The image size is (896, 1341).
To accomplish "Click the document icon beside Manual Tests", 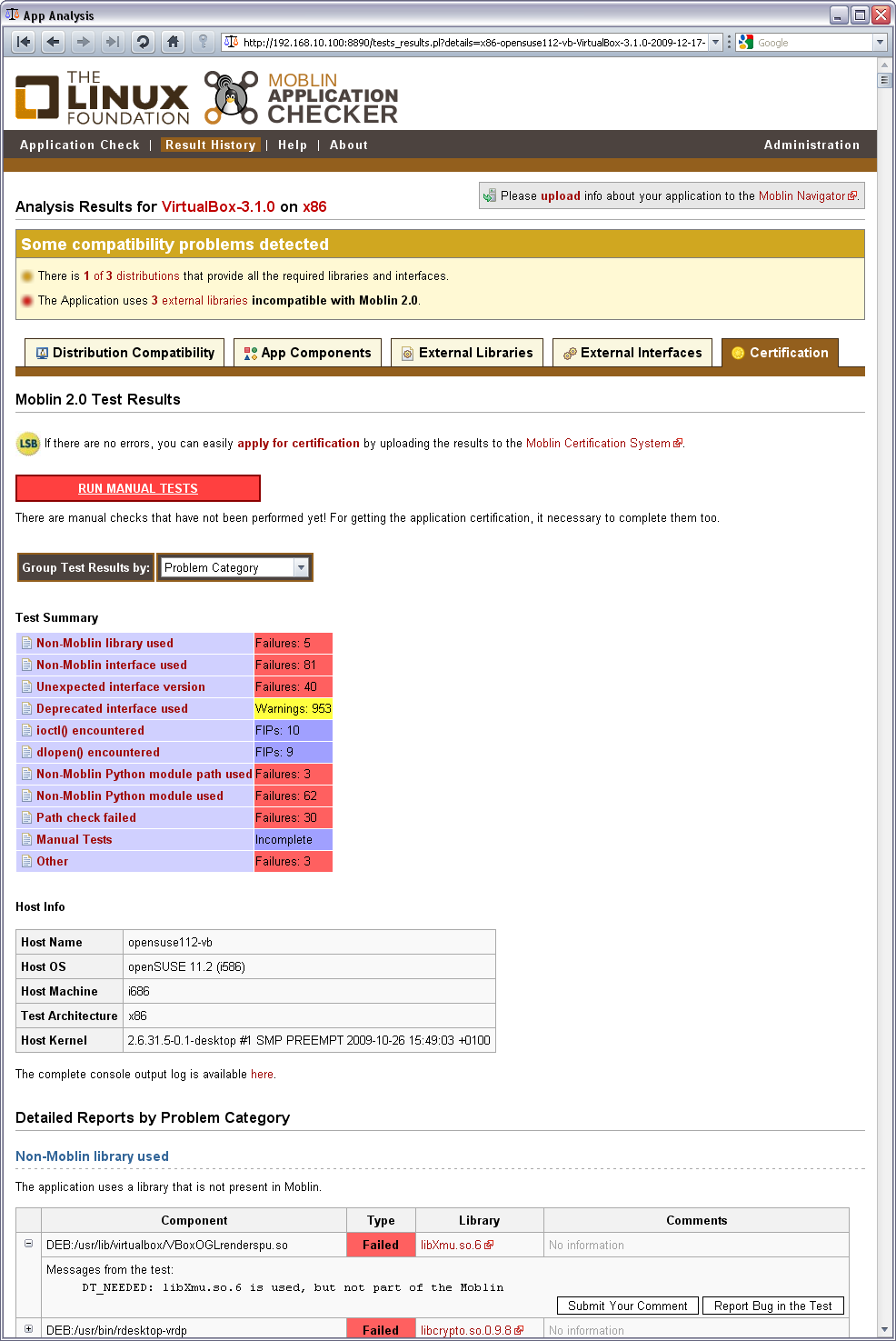I will pos(26,839).
